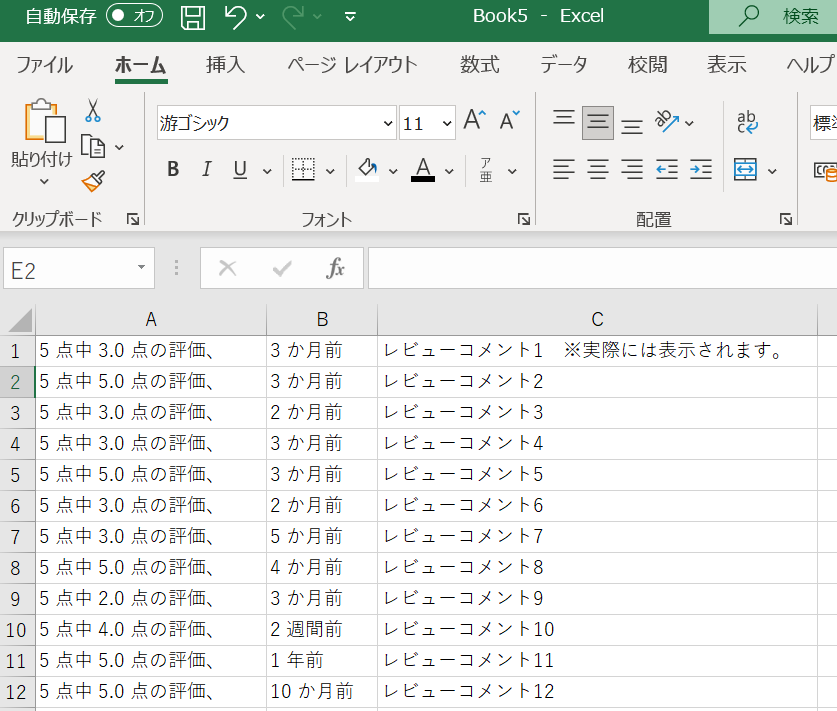Toggle Underline formatting
This screenshot has width=837, height=711.
(240, 170)
